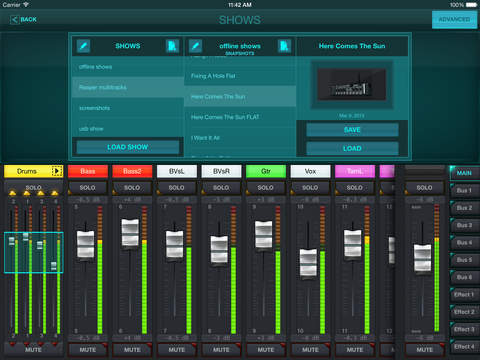
Task: Go back using the BACK arrow
Action: click(23, 20)
